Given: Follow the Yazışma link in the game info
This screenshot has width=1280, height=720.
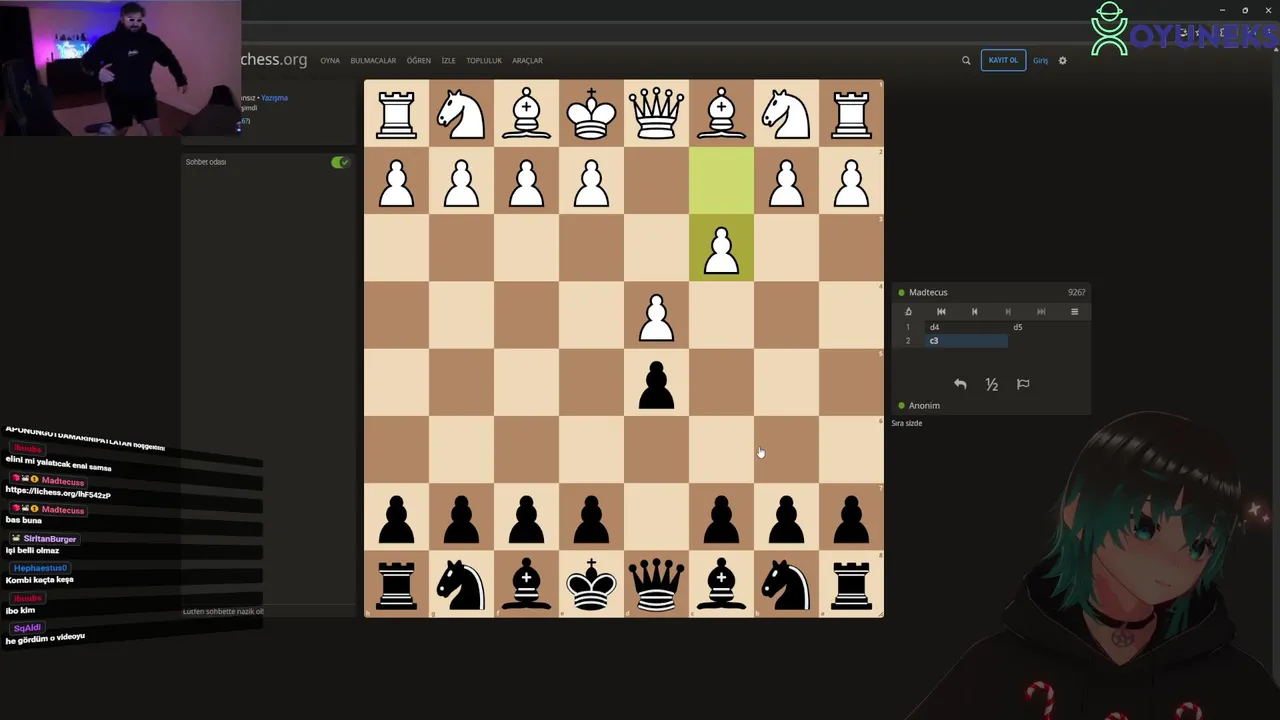Looking at the screenshot, I should (x=275, y=98).
